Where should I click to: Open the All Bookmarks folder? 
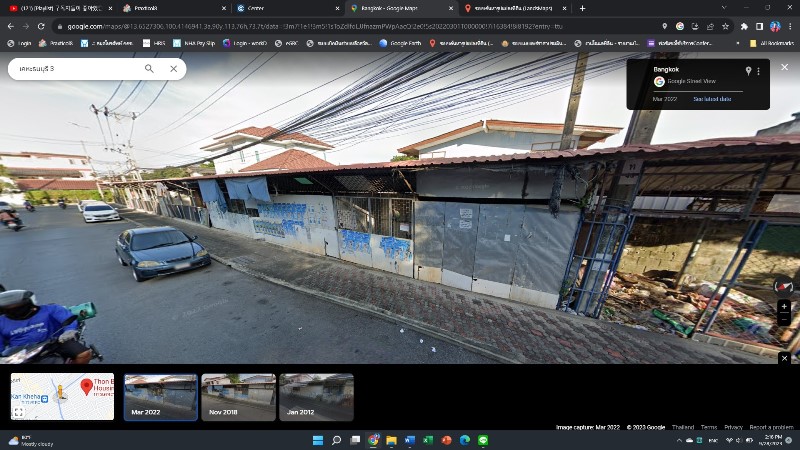(771, 43)
